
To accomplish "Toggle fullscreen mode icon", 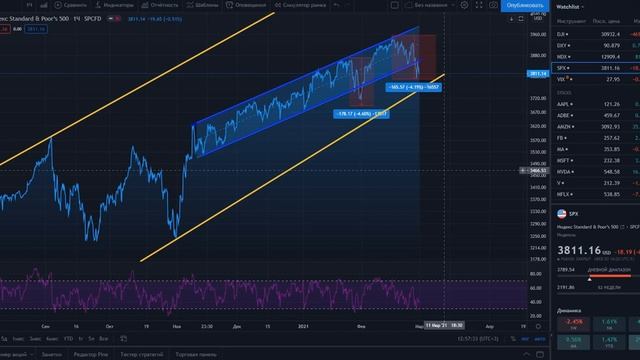I will (x=479, y=5).
